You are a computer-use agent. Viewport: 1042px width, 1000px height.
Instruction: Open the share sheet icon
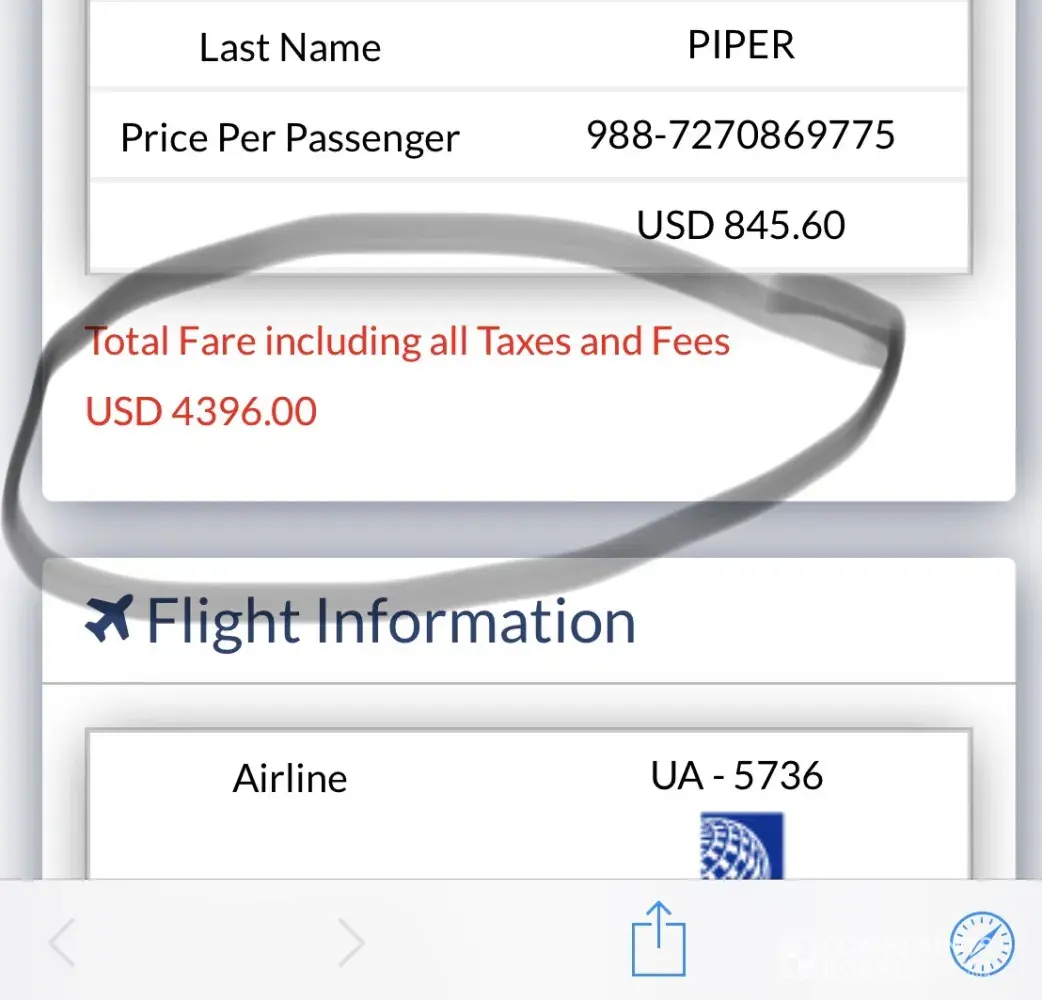658,939
